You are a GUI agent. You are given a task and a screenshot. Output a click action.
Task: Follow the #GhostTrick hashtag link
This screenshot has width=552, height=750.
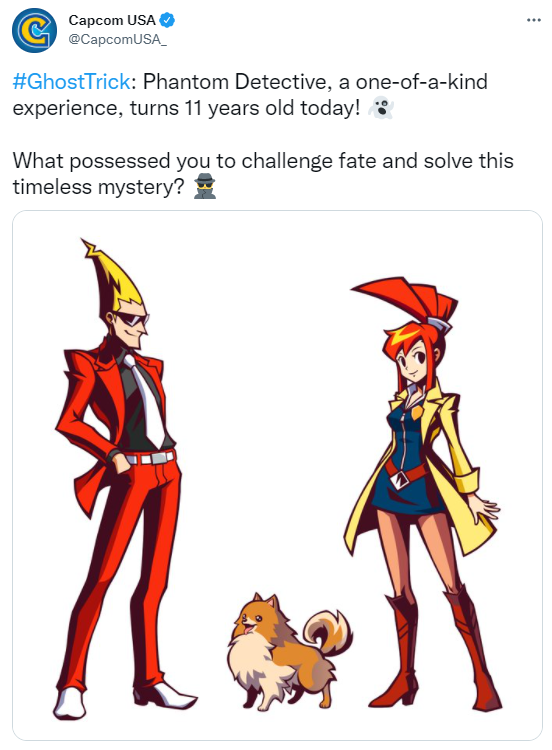coord(71,82)
